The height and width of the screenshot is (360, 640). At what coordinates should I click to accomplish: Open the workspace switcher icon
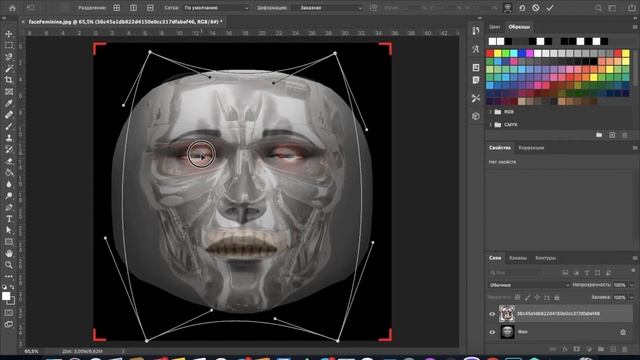[612, 8]
